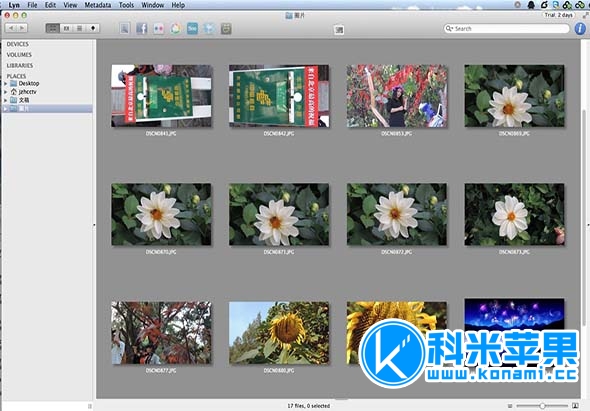Click the Sogou S menu bar icon

(556, 5)
